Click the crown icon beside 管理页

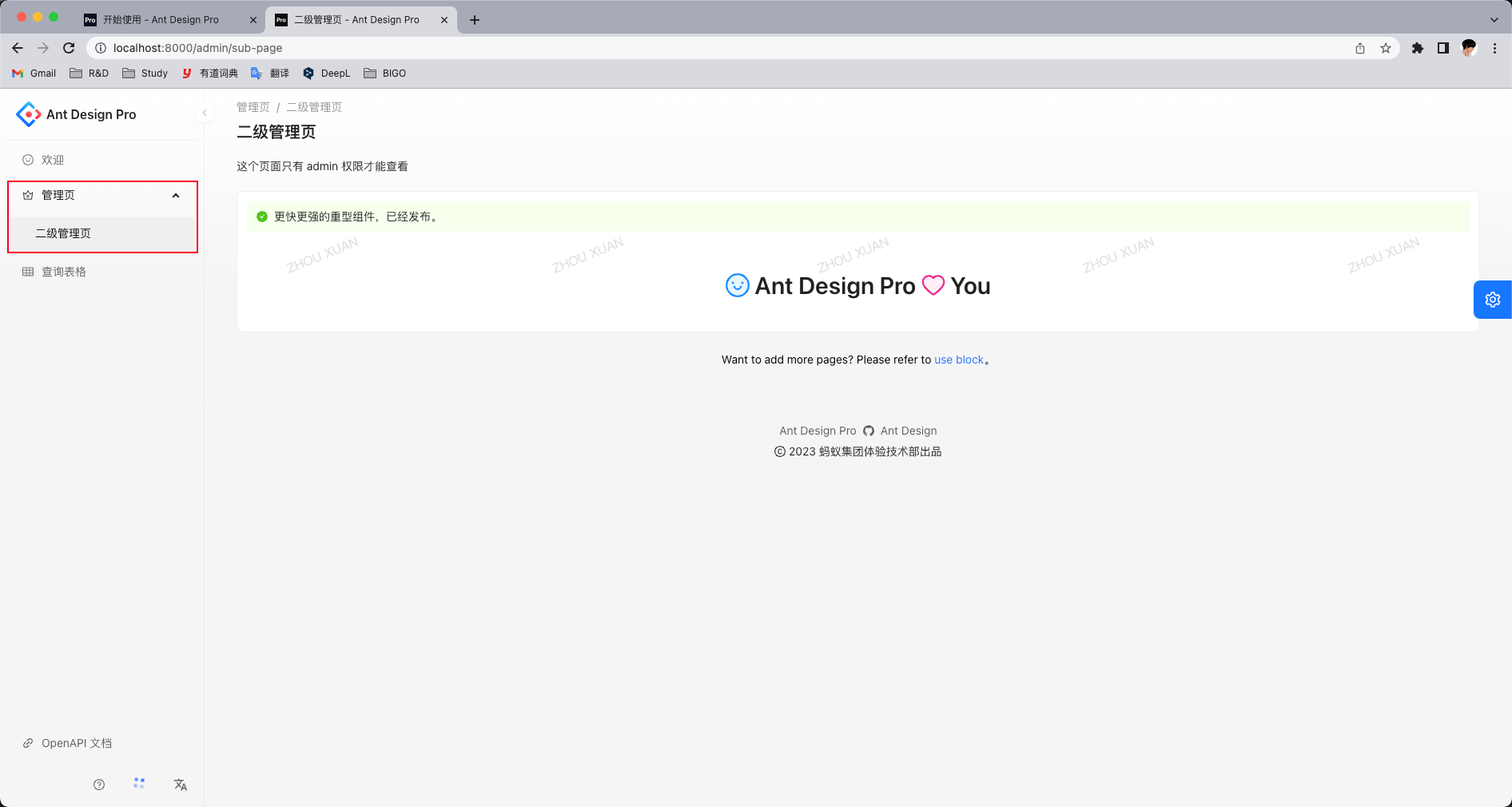28,196
